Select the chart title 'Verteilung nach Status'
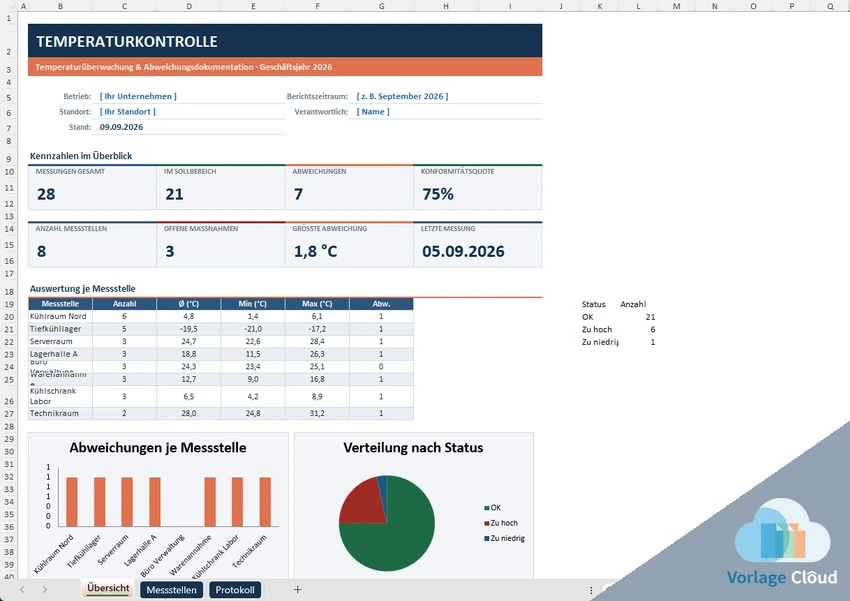This screenshot has height=601, width=850. [413, 448]
